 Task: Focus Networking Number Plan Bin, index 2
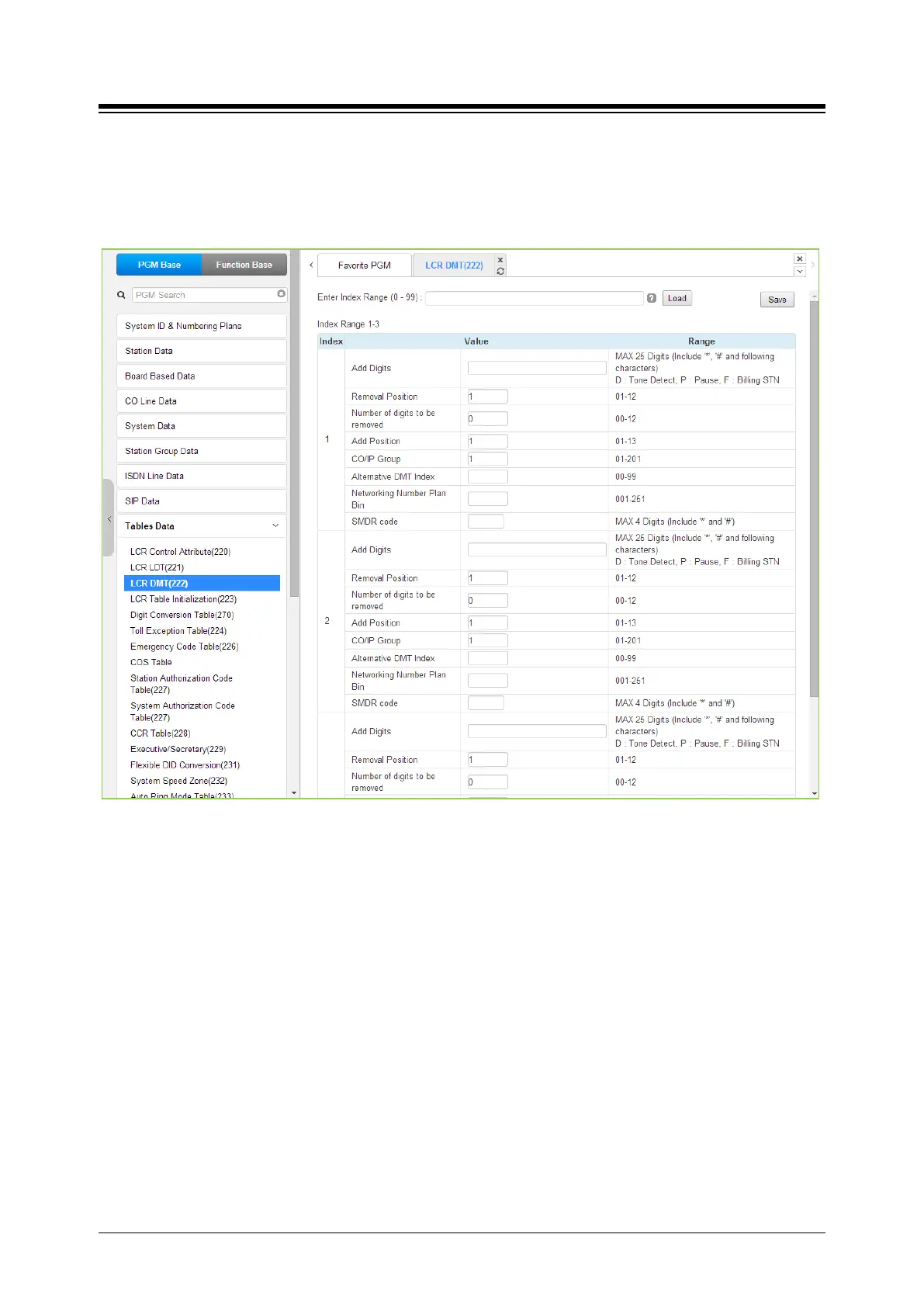(x=488, y=681)
